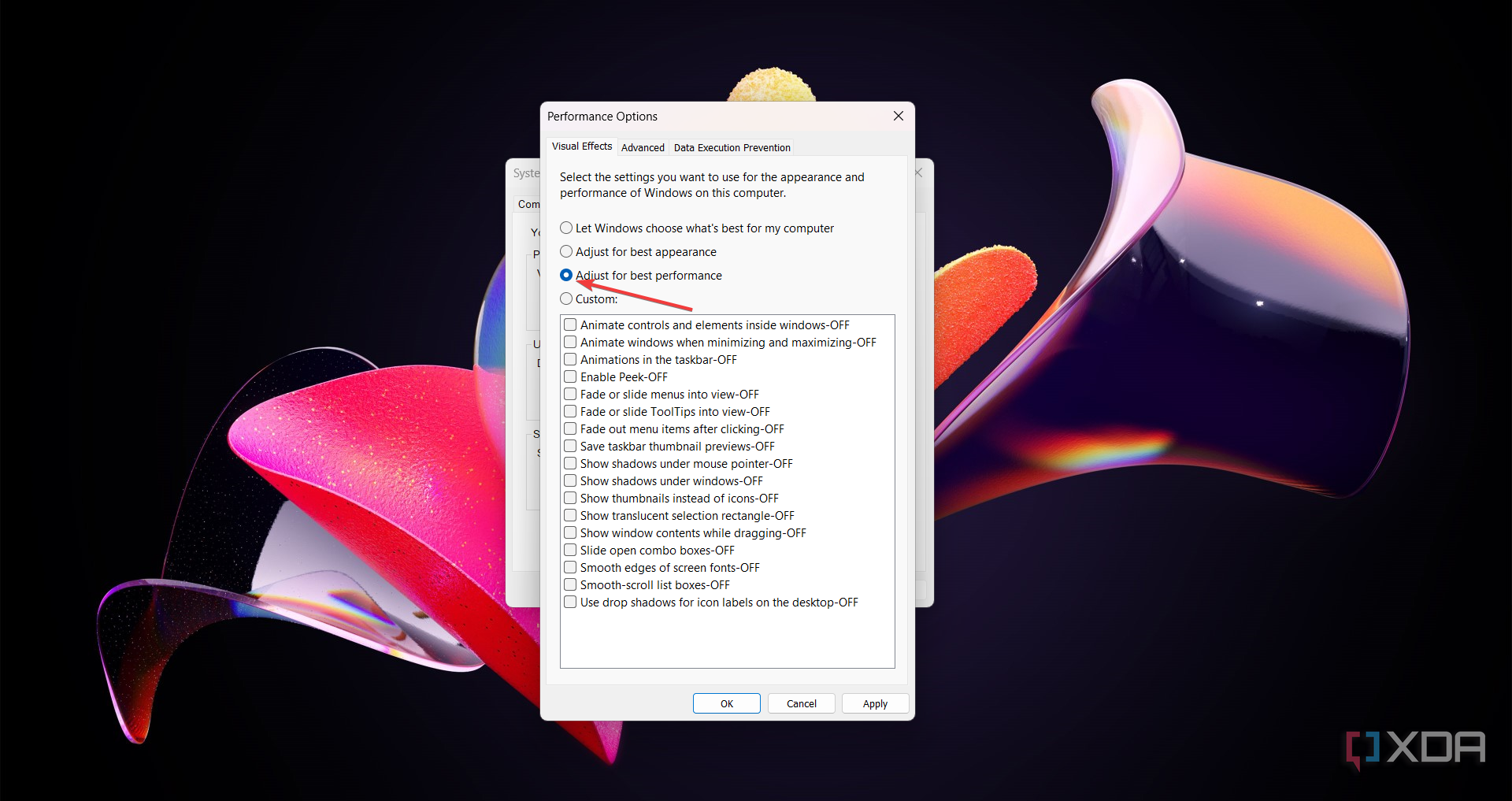
Task: Check Fade out menu items after clicking
Action: pyautogui.click(x=570, y=429)
